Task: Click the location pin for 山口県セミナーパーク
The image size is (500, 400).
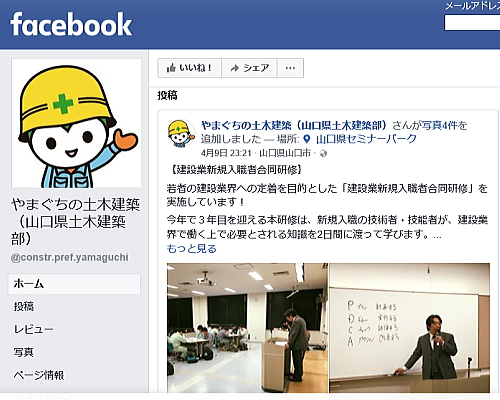Action: pyautogui.click(x=307, y=139)
